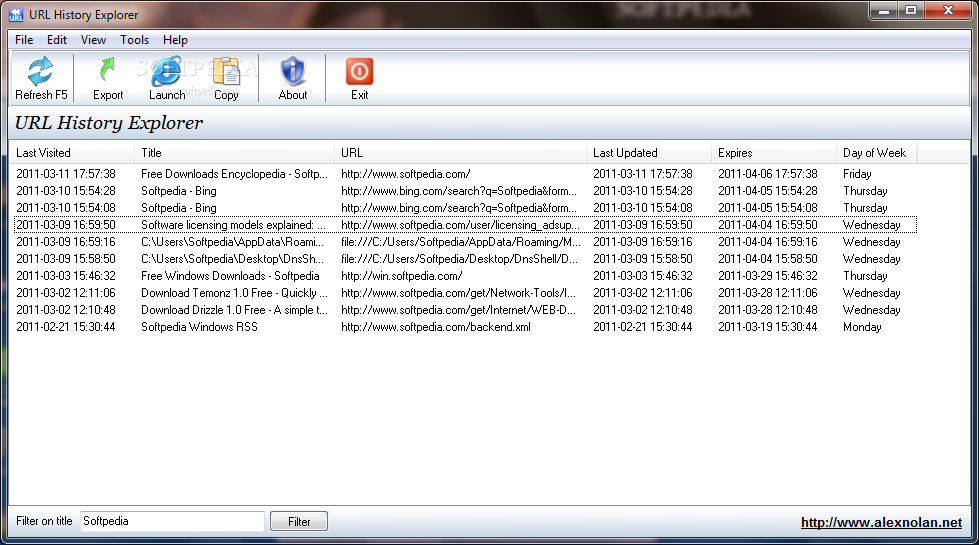Maximize the URL History Explorer window
Screen dimensions: 979x545
(x=911, y=11)
